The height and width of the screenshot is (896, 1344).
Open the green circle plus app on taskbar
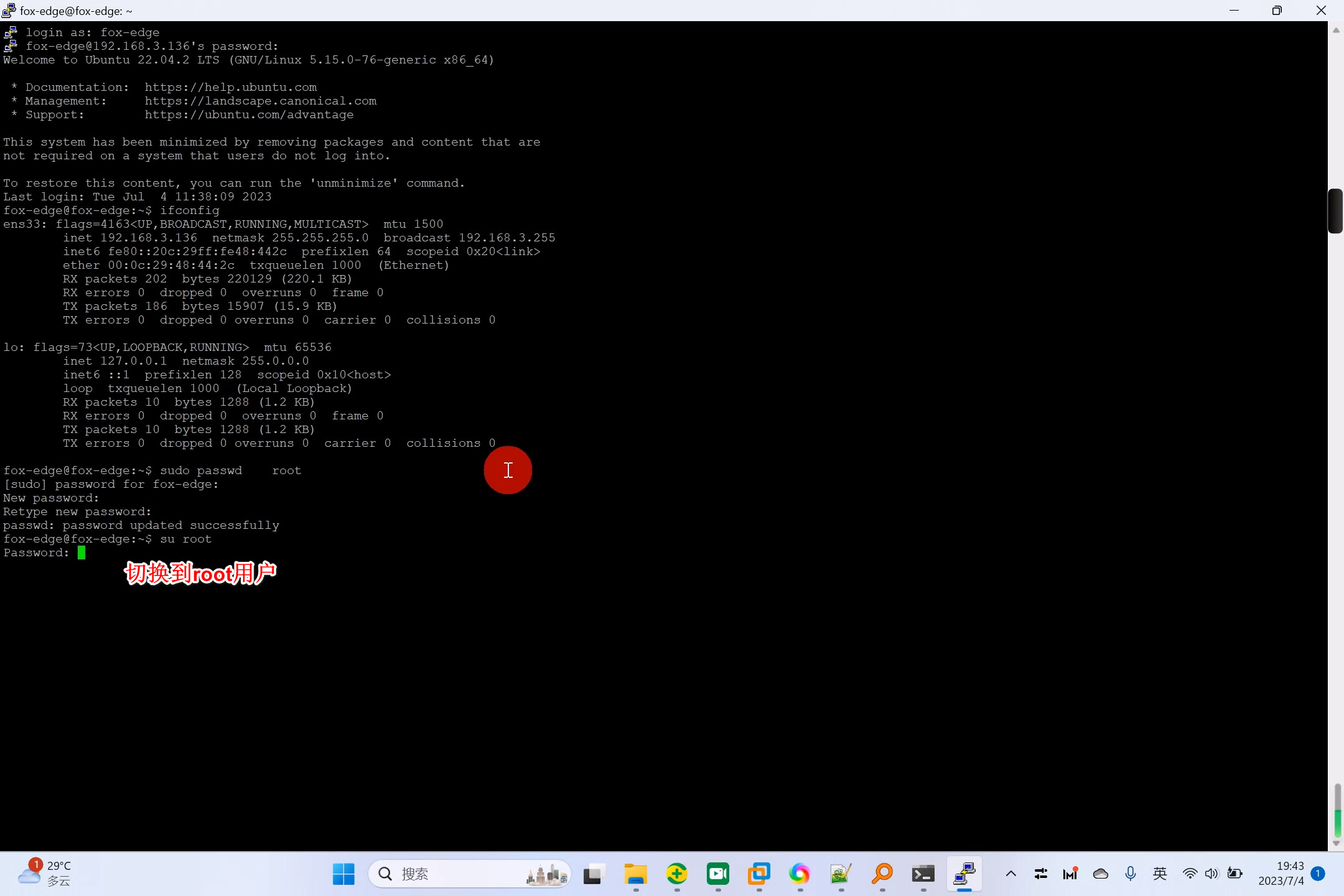[676, 874]
